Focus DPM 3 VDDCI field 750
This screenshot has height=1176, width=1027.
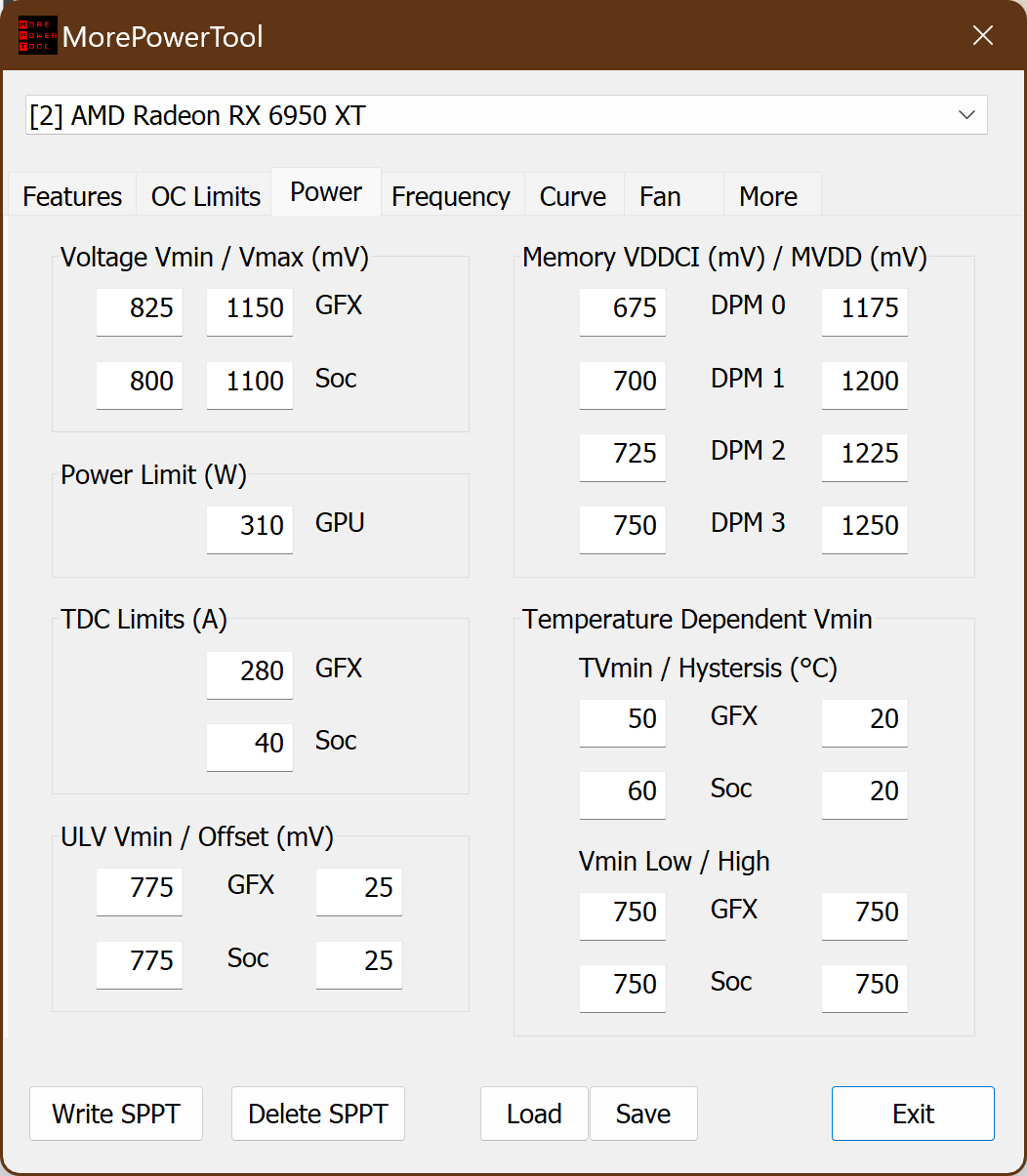coord(623,529)
